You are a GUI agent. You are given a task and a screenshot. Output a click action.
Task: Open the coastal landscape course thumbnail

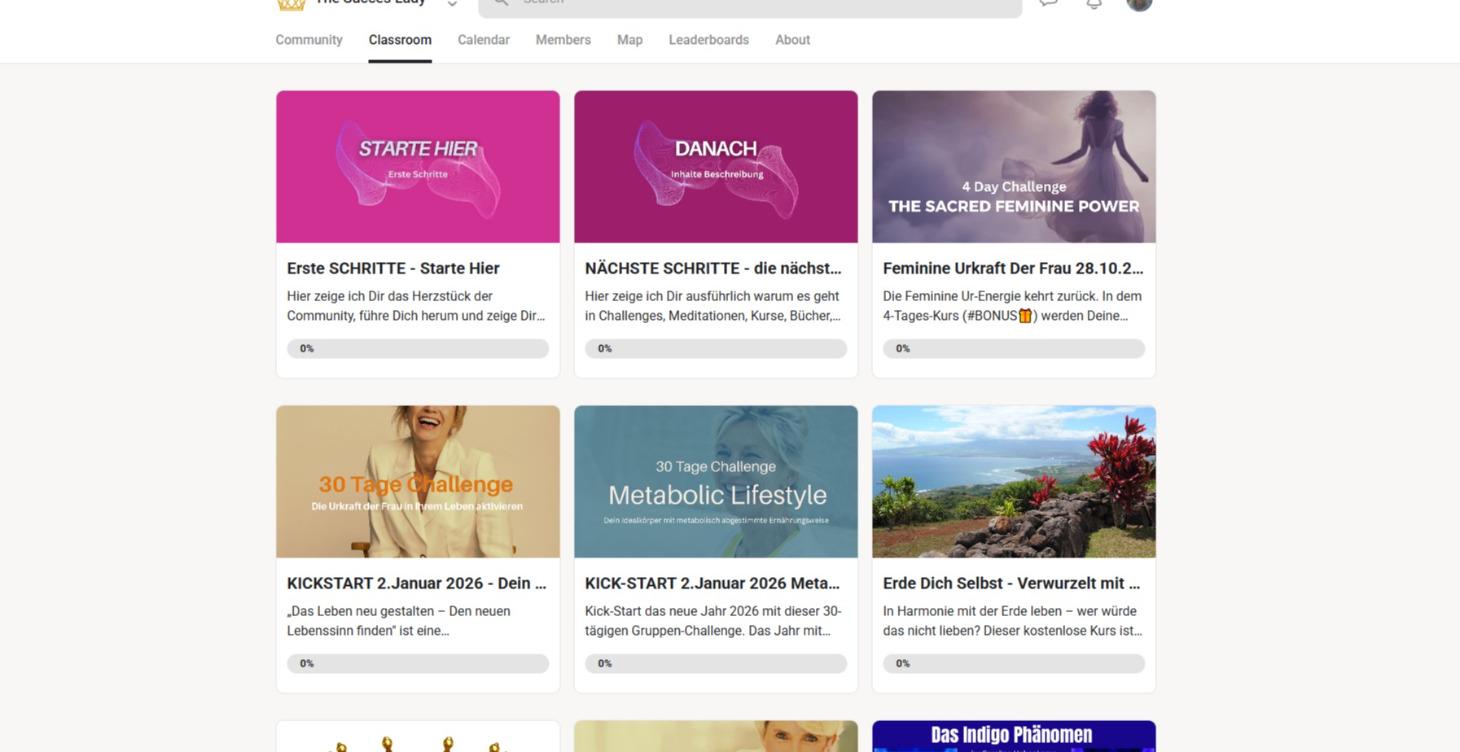click(x=1014, y=482)
